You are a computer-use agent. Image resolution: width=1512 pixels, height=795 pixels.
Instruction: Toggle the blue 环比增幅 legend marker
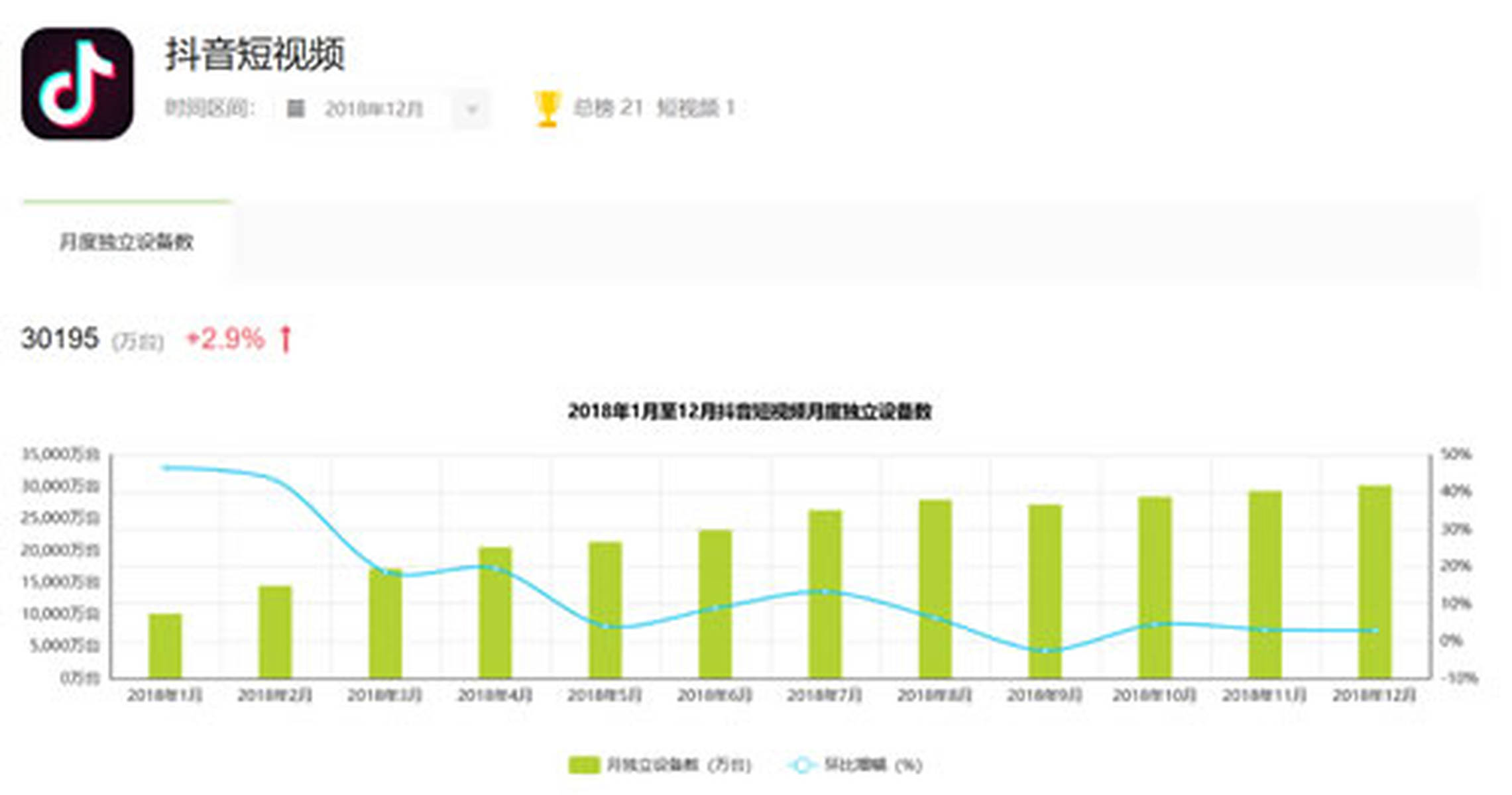point(801,765)
